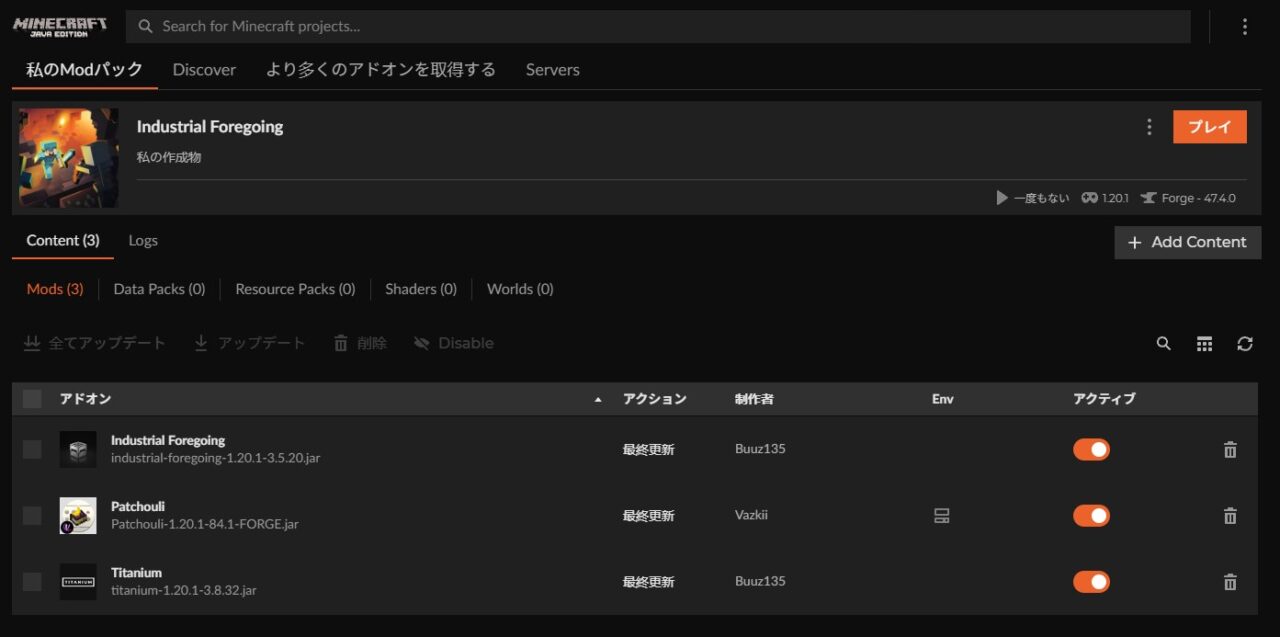
Task: Click the アクティブ column header
Action: coord(1105,399)
